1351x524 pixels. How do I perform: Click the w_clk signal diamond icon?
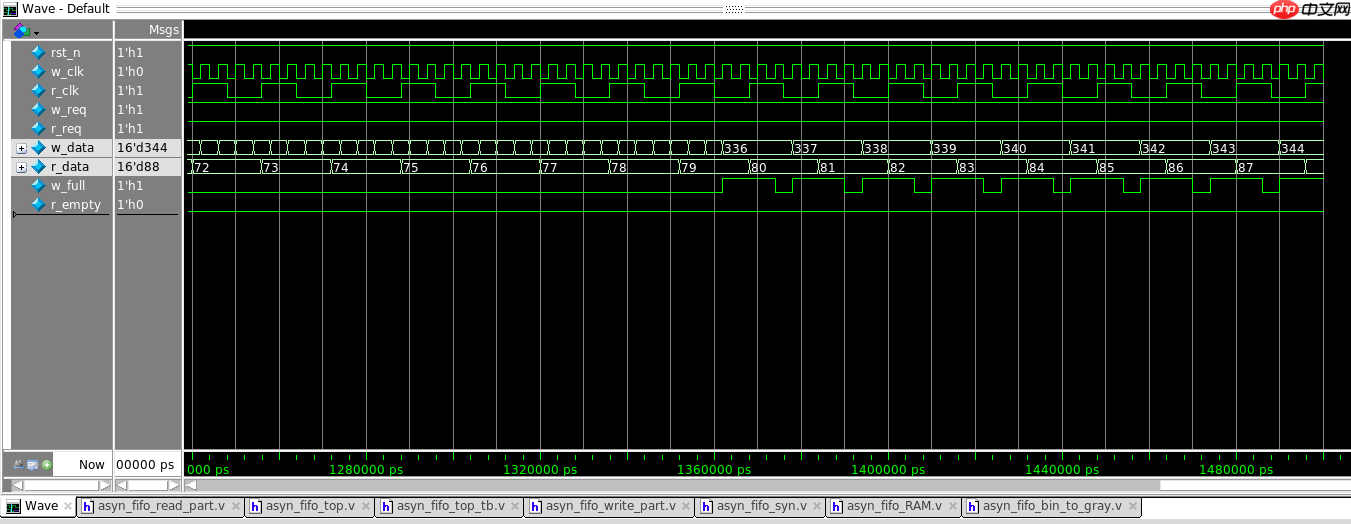38,71
